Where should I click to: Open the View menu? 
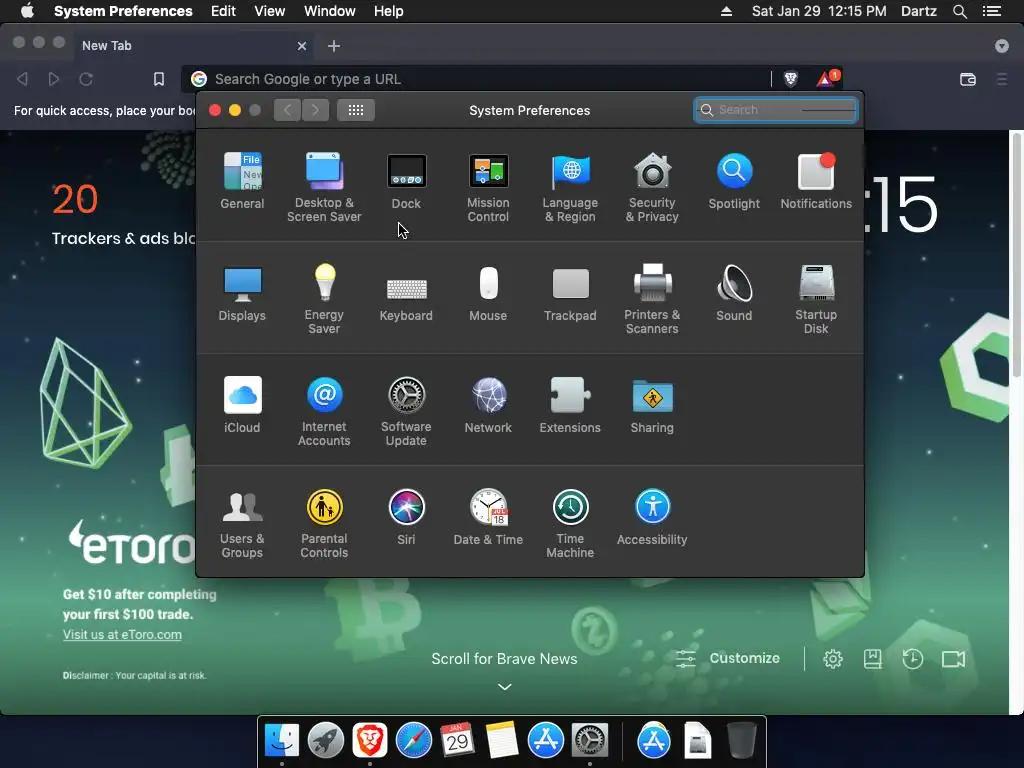click(x=270, y=11)
